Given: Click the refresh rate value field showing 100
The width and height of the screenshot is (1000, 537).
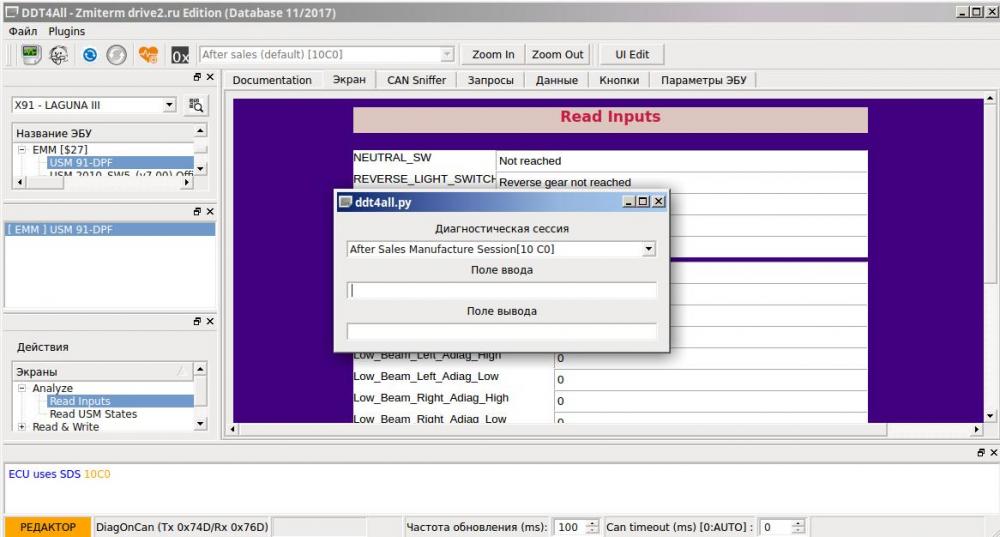Looking at the screenshot, I should (x=569, y=527).
